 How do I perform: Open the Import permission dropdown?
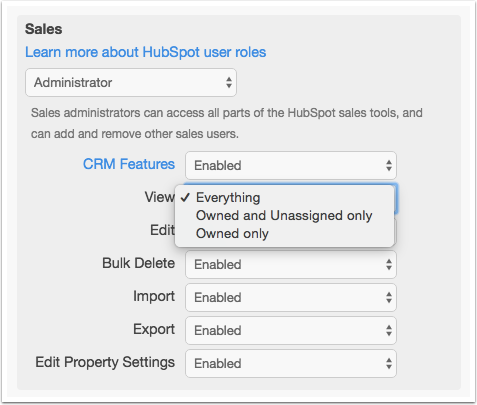click(291, 298)
